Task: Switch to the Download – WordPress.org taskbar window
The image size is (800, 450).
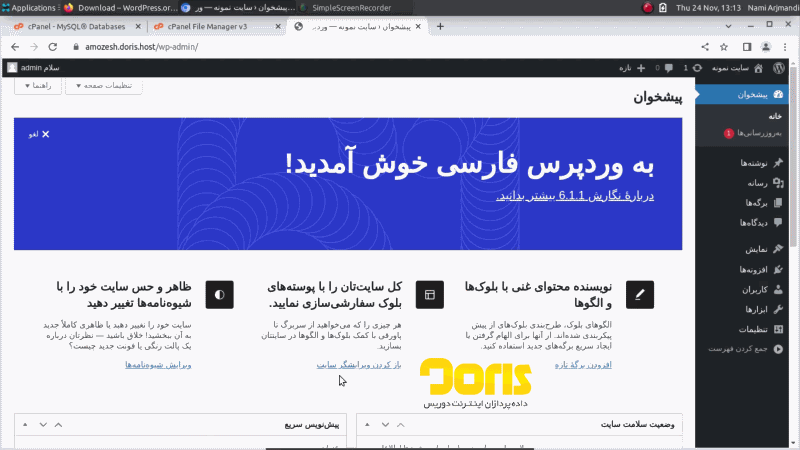Action: coord(120,8)
